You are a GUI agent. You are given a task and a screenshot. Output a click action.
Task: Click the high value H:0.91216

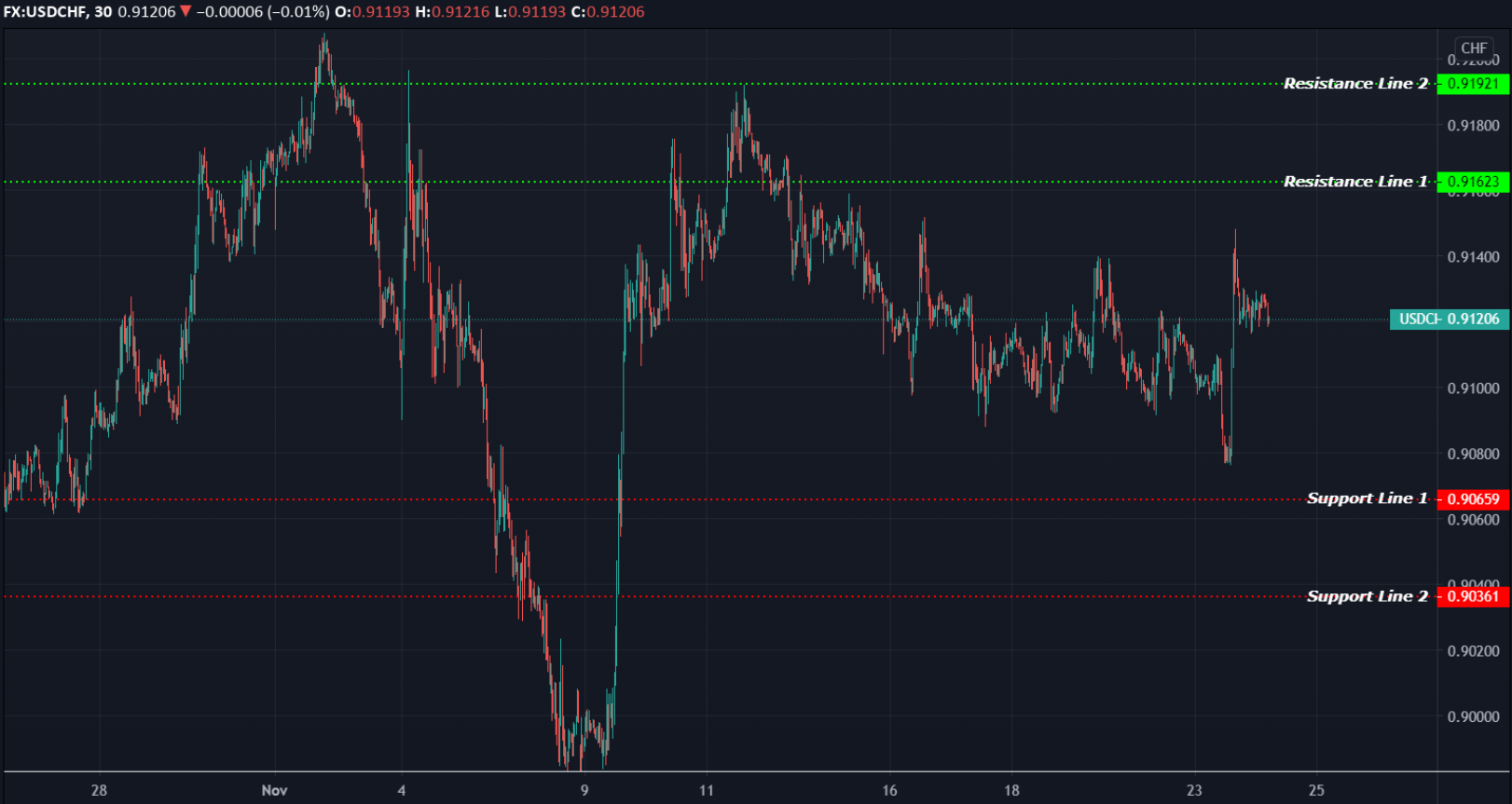click(x=452, y=12)
